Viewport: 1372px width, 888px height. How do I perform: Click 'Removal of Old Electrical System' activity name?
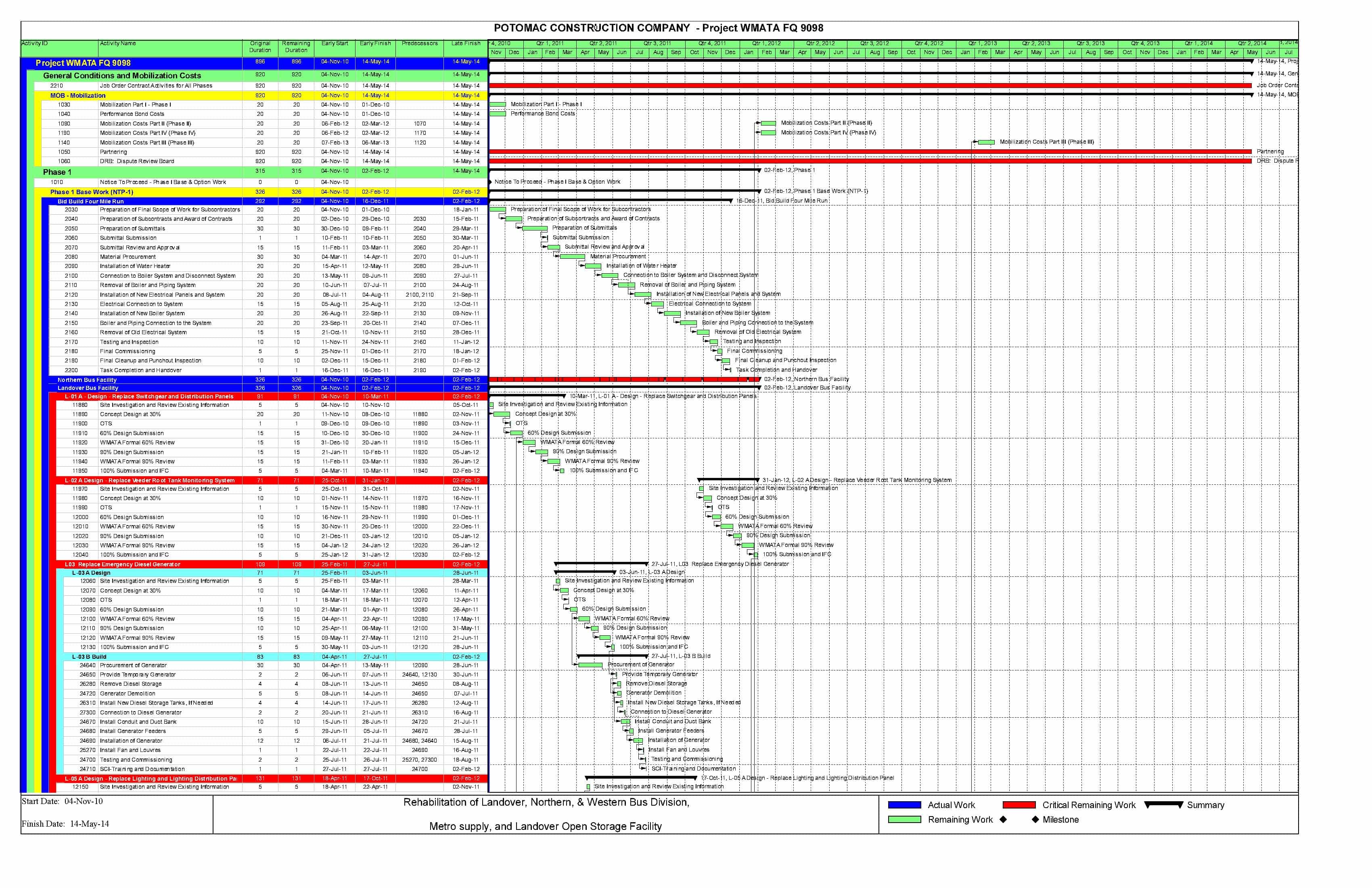(143, 332)
